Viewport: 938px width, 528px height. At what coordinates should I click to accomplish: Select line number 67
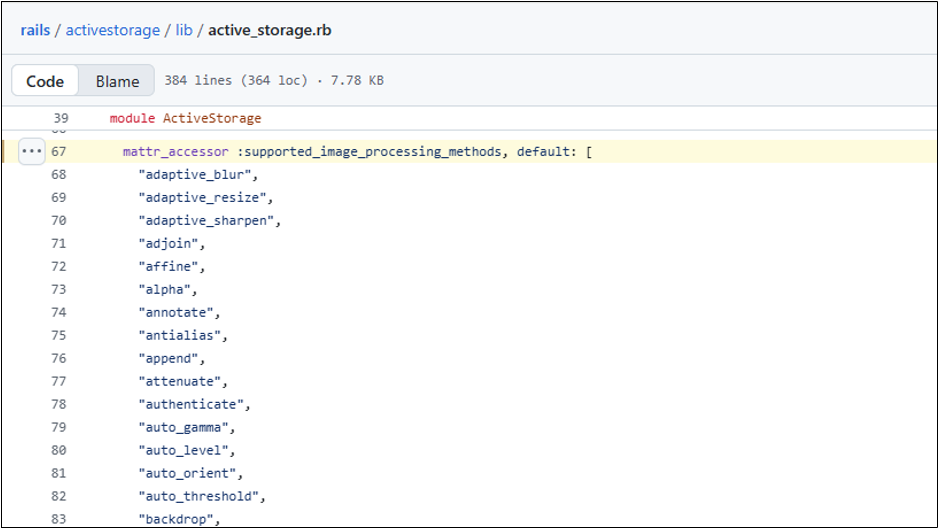(x=59, y=151)
